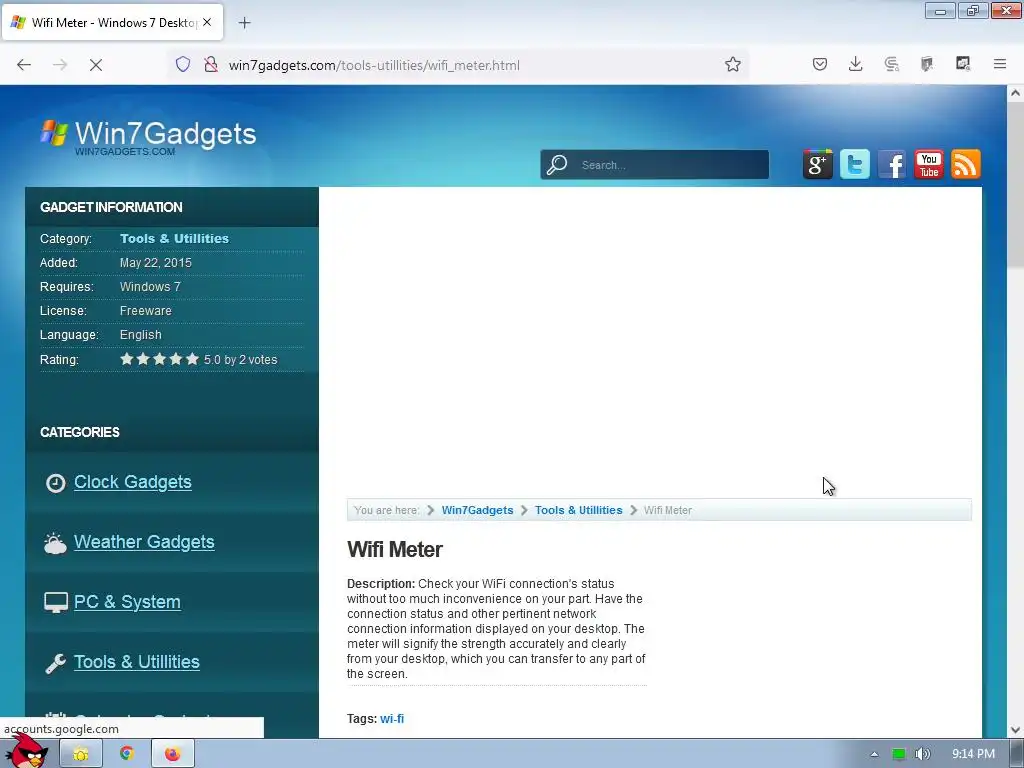
Task: Click the insecure connection padlock icon
Action: (x=211, y=64)
